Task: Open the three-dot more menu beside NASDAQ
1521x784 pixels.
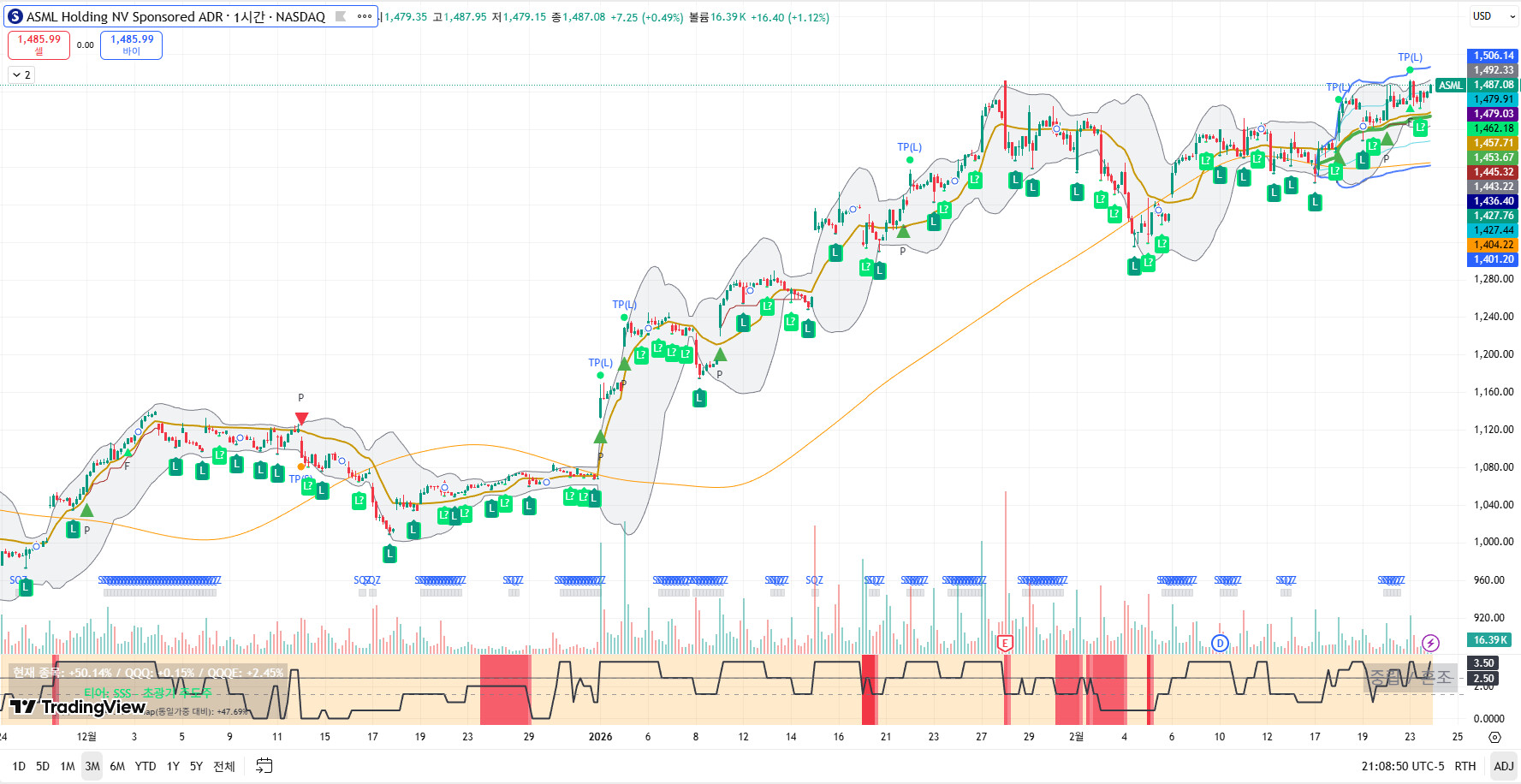Action: pos(365,16)
